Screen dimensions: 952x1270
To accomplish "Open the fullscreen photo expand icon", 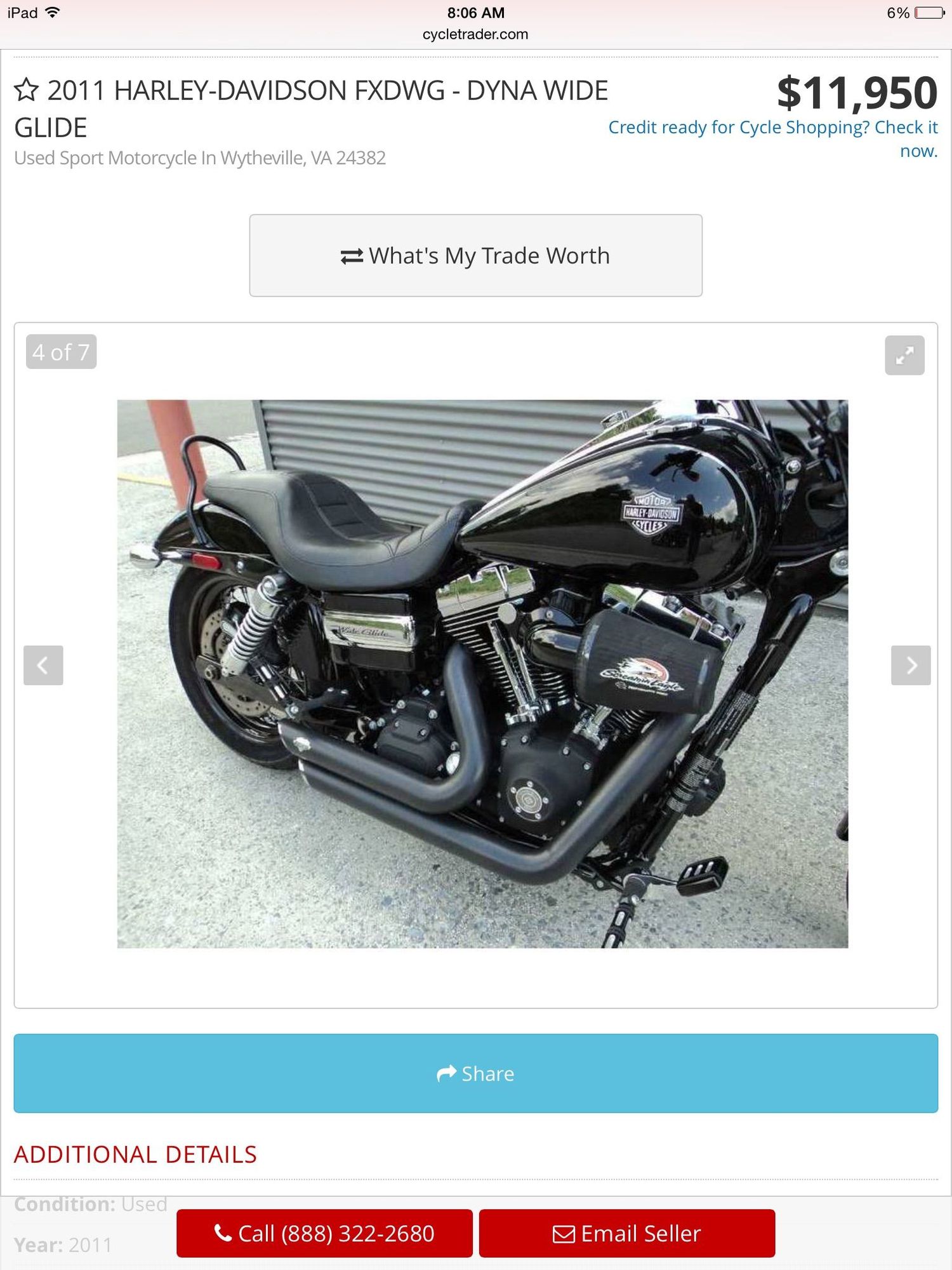I will point(904,355).
